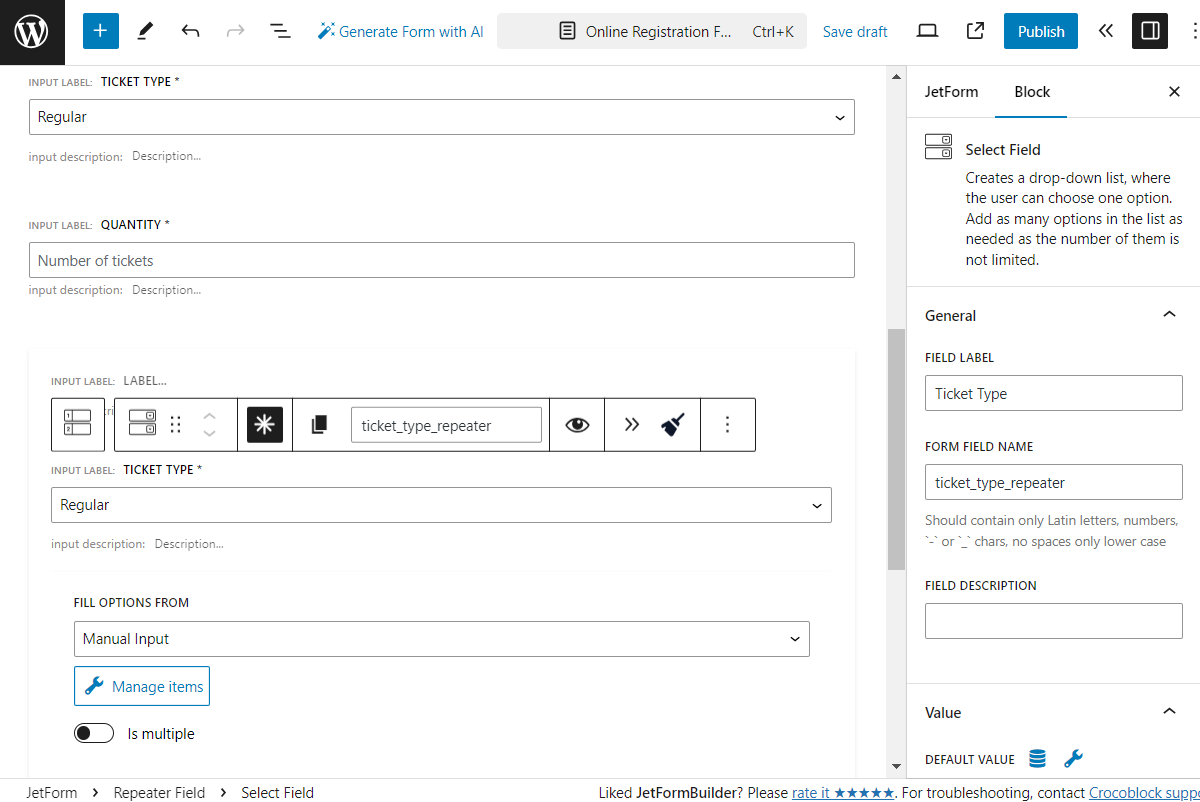Collapse the Value panel

[1053, 713]
